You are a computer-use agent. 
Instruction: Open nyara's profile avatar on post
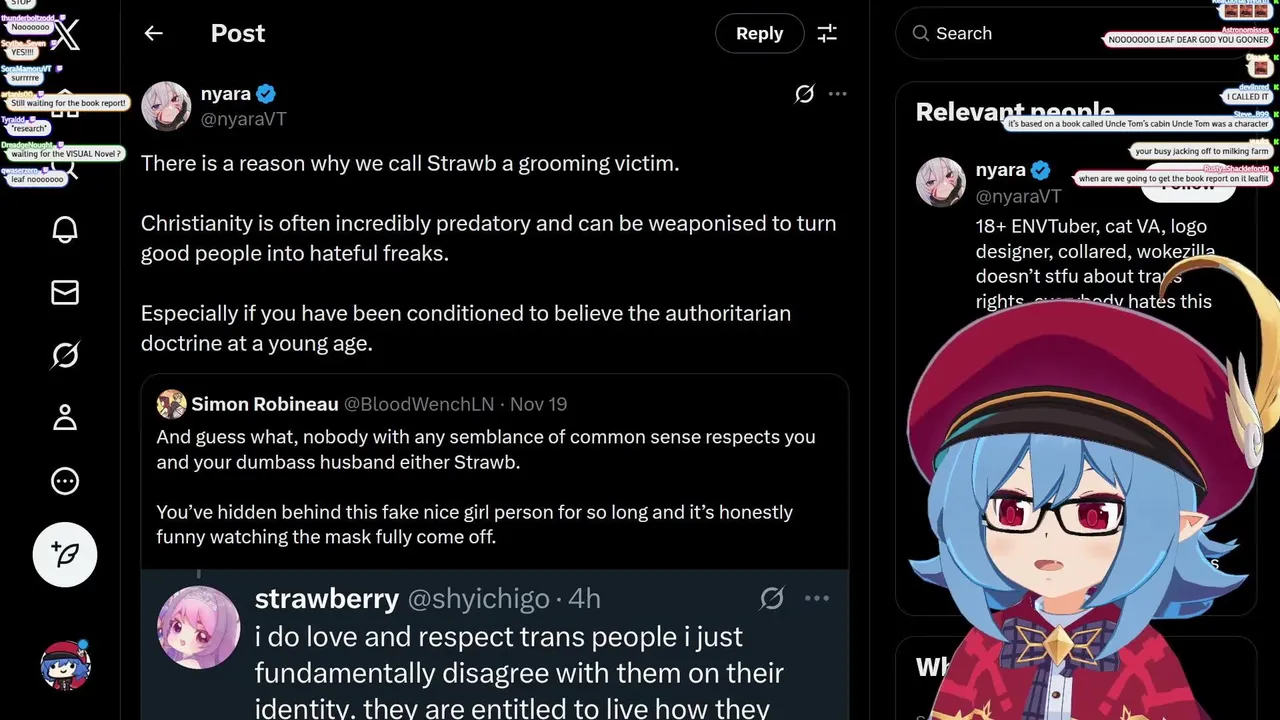(166, 106)
